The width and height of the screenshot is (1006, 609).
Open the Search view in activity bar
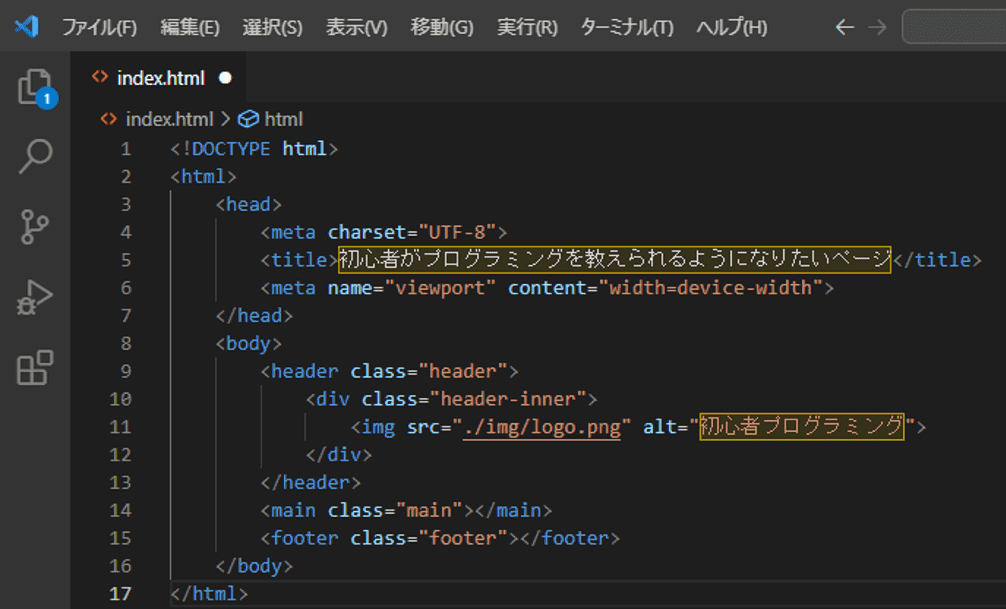coord(35,157)
